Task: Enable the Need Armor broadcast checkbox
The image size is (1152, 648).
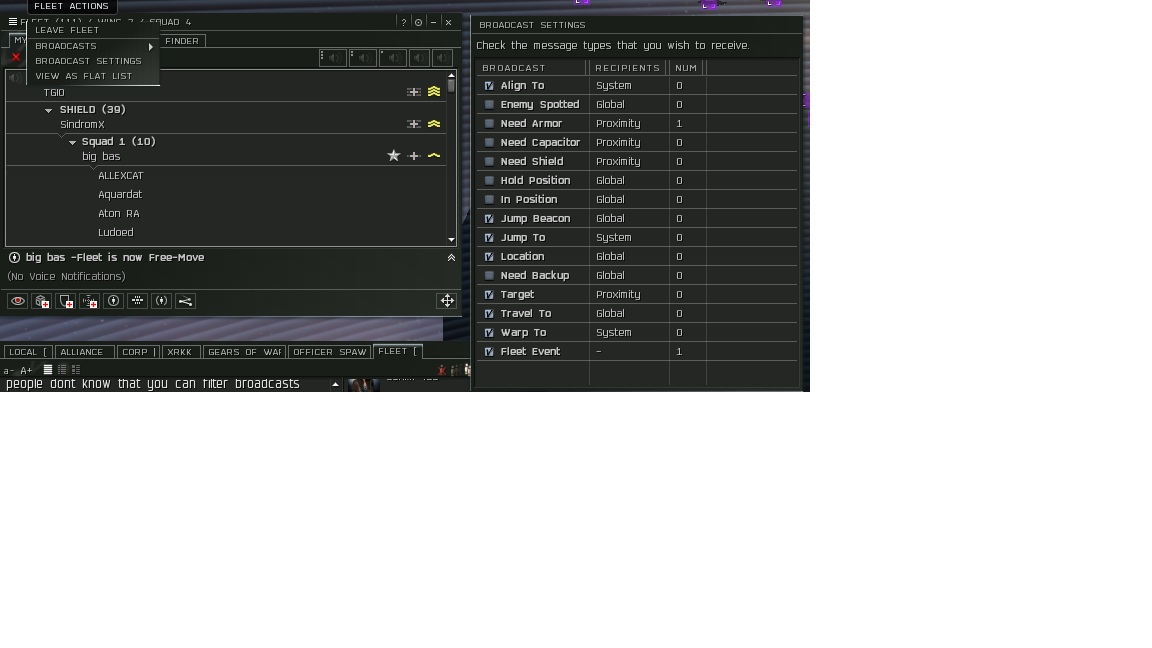Action: point(489,123)
